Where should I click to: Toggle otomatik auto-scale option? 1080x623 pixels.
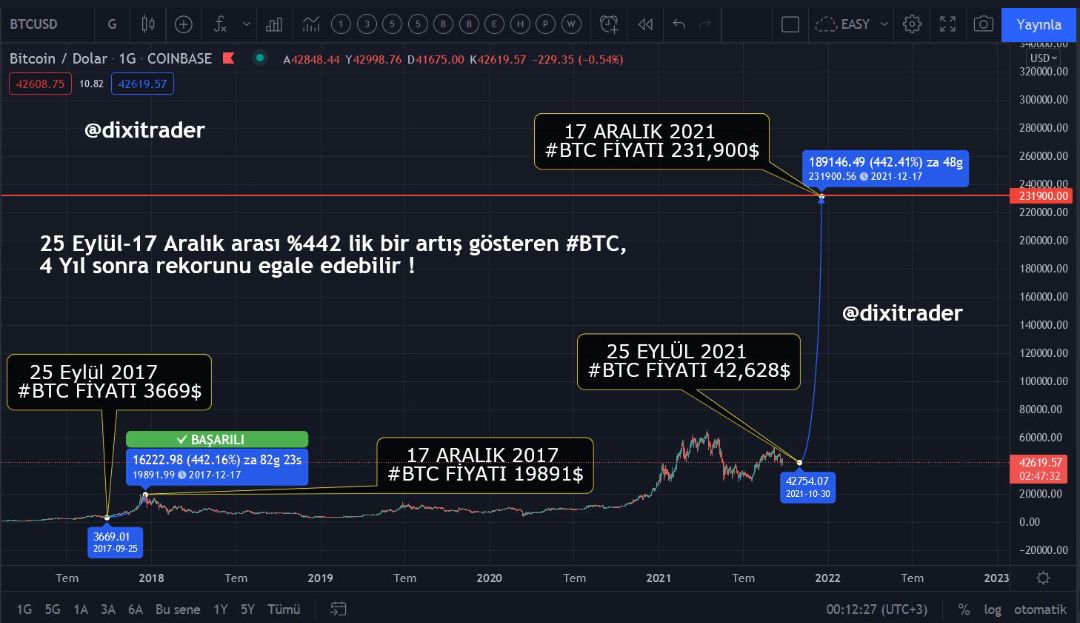[1040, 609]
